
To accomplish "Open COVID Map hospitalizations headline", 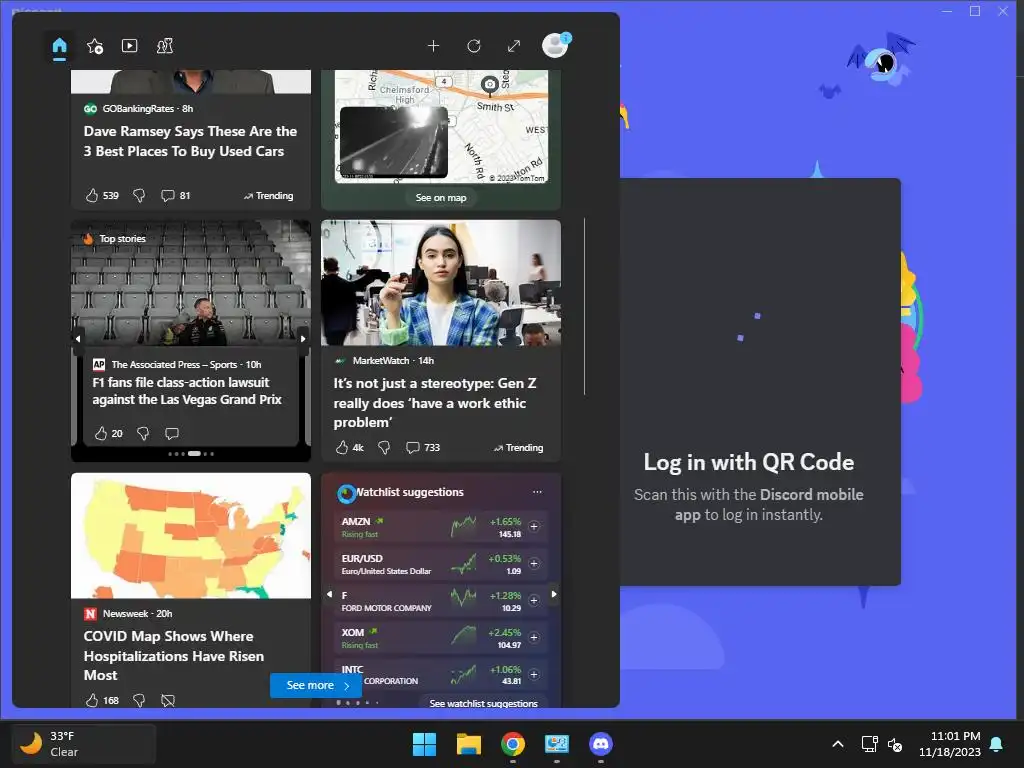I will 174,655.
